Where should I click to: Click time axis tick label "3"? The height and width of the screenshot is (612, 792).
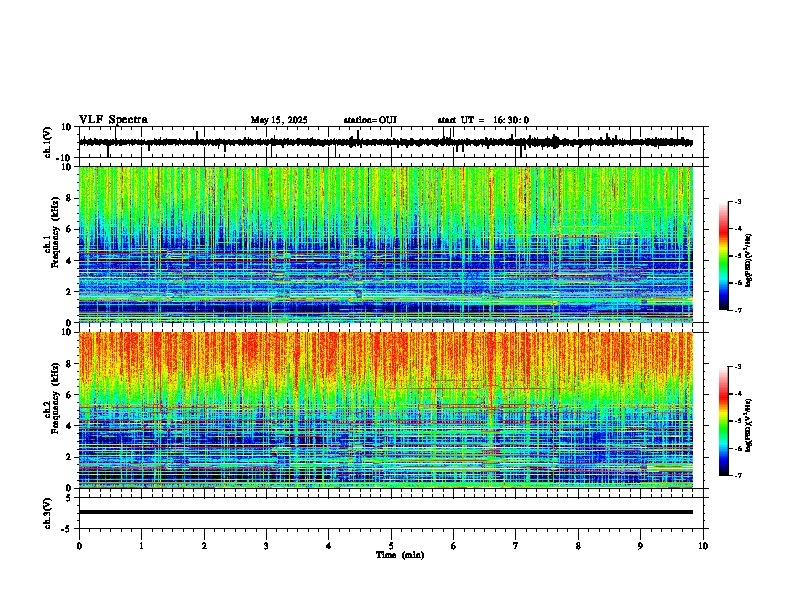click(x=266, y=546)
